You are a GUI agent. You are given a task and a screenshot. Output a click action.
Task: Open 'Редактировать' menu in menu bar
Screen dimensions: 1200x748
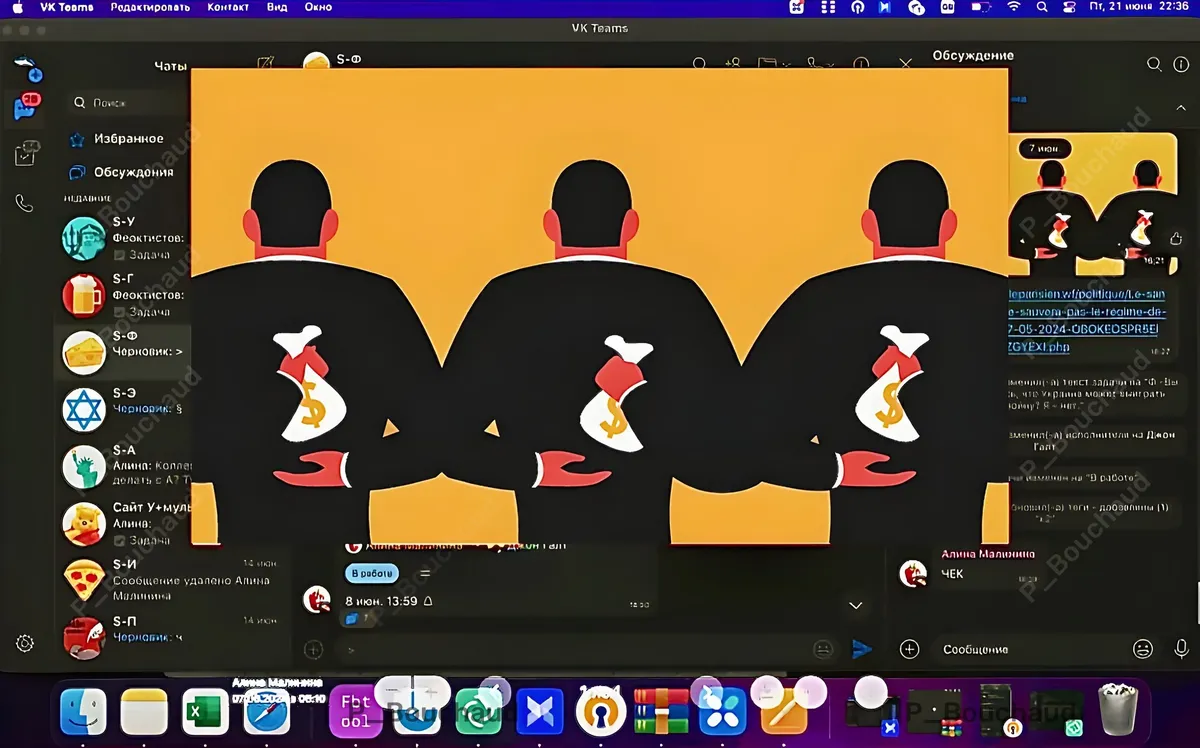pyautogui.click(x=151, y=7)
